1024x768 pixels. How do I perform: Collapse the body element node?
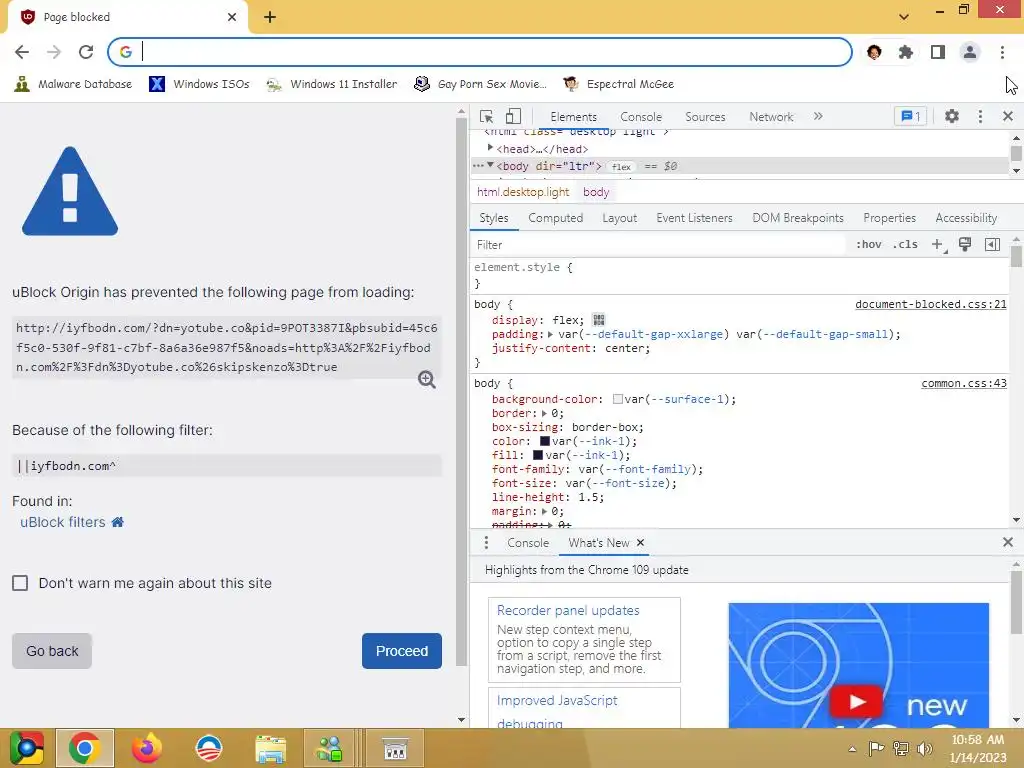pos(490,165)
